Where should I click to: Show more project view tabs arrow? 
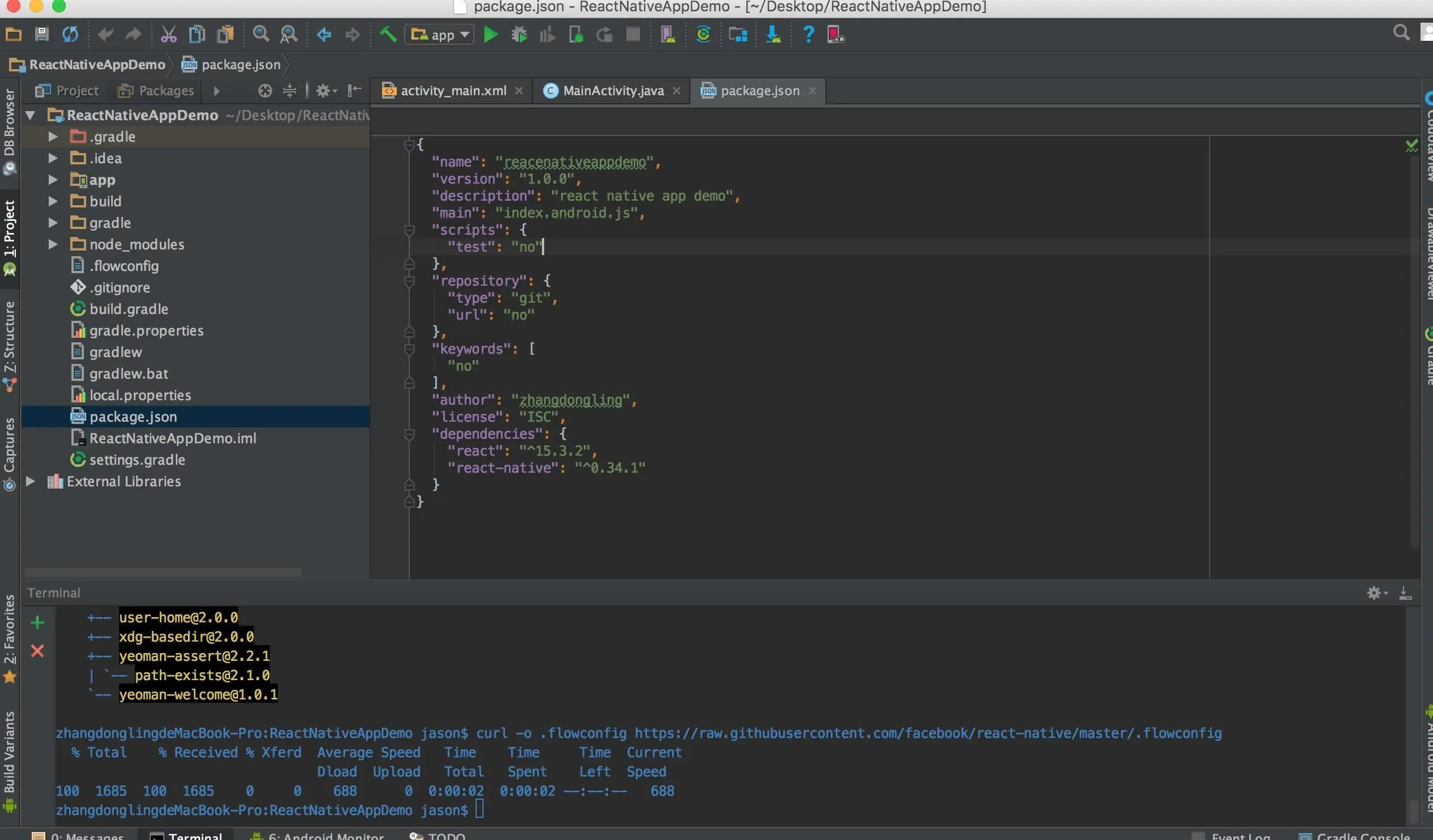216,91
